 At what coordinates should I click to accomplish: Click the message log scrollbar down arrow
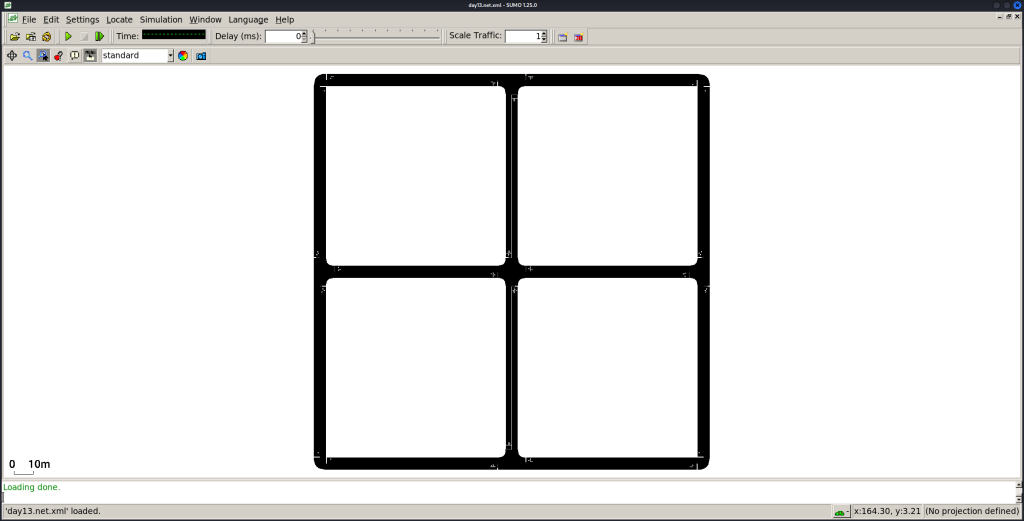[1018, 498]
